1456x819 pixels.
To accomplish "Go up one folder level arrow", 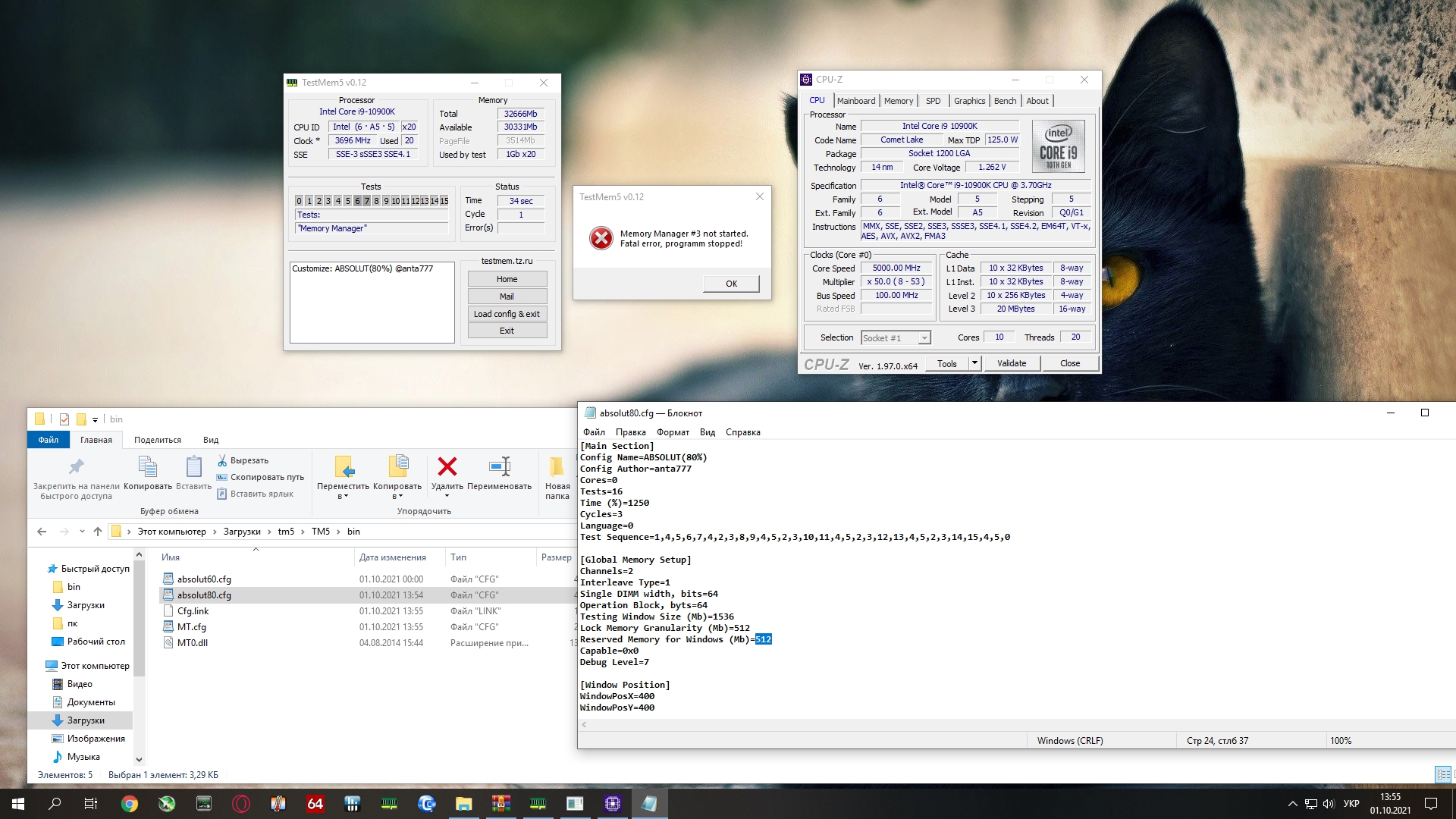I will coord(98,532).
